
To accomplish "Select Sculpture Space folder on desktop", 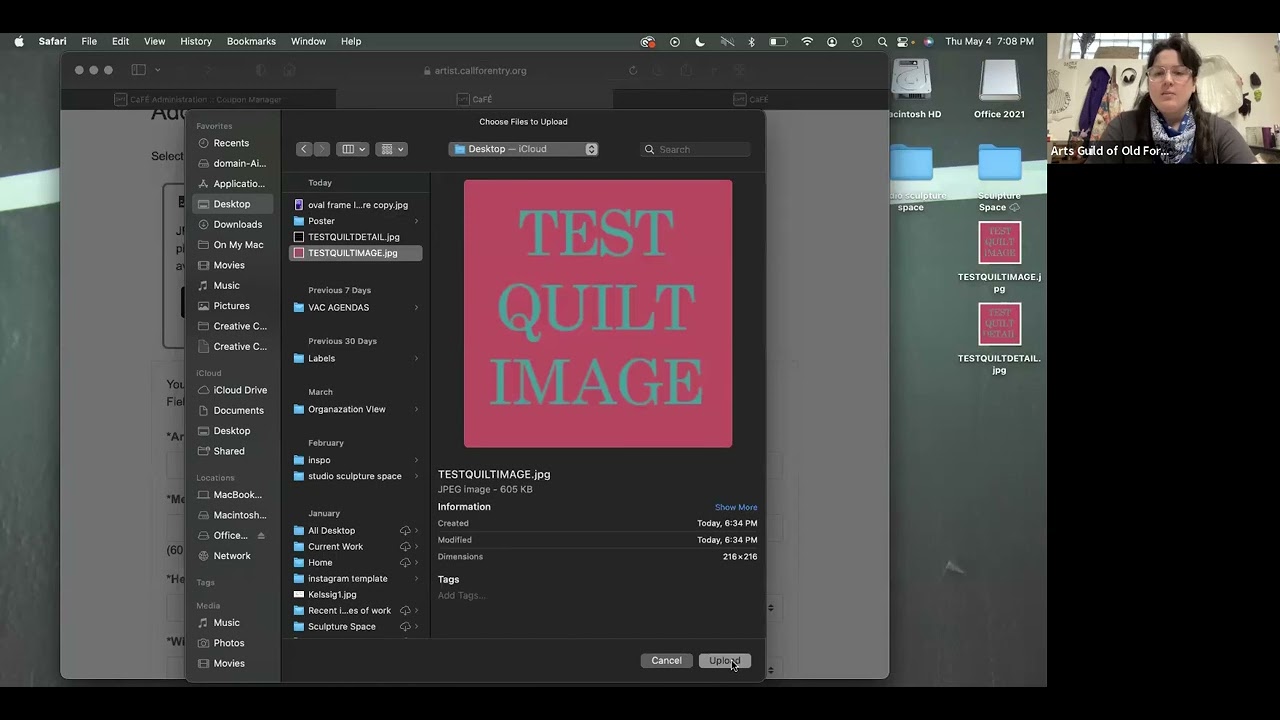I will (x=999, y=178).
